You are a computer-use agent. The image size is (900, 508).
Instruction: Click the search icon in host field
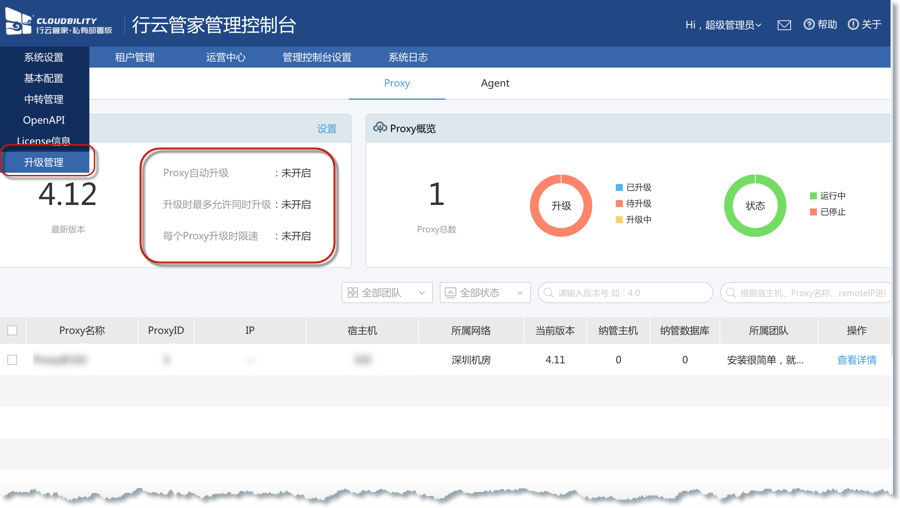click(x=730, y=293)
